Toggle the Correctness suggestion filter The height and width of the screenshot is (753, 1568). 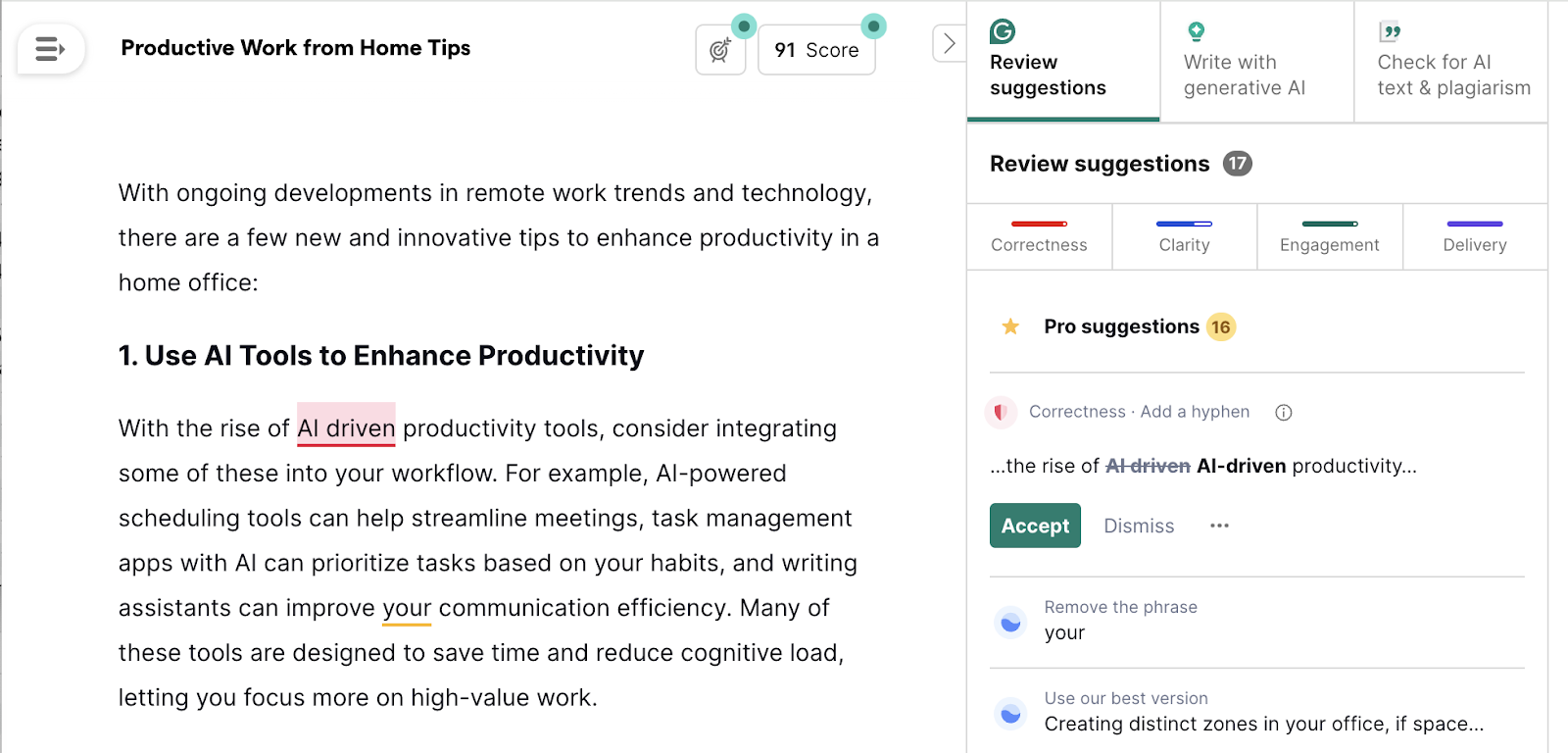1039,236
